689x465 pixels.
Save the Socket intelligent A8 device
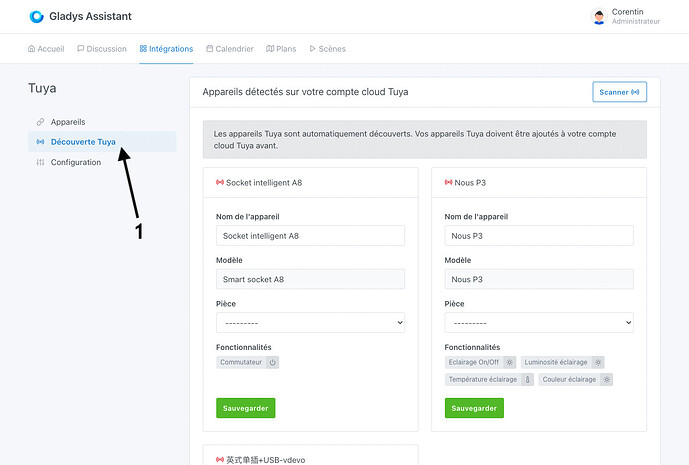tap(245, 408)
